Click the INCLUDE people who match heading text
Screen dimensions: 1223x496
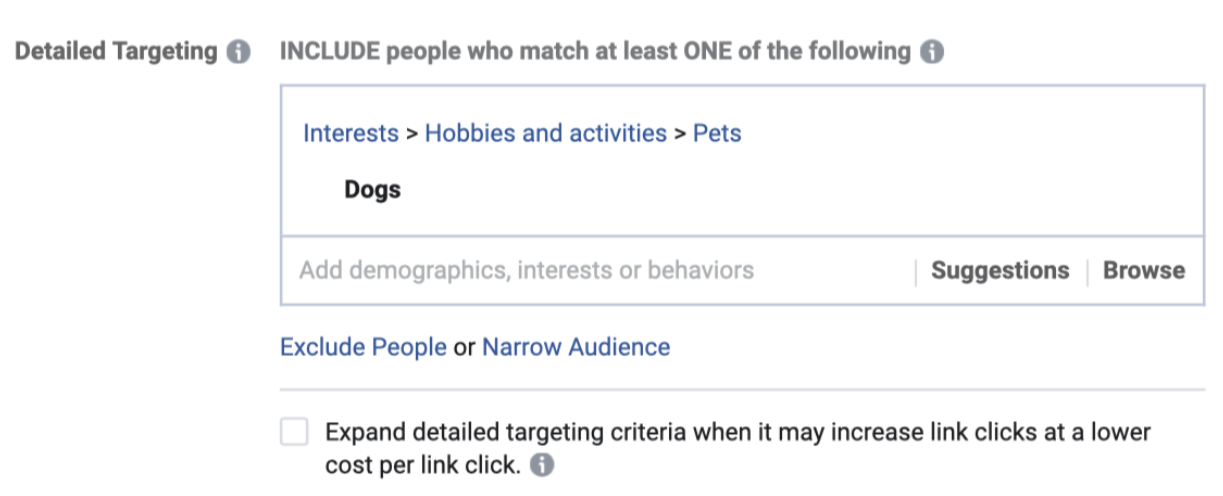(x=595, y=52)
